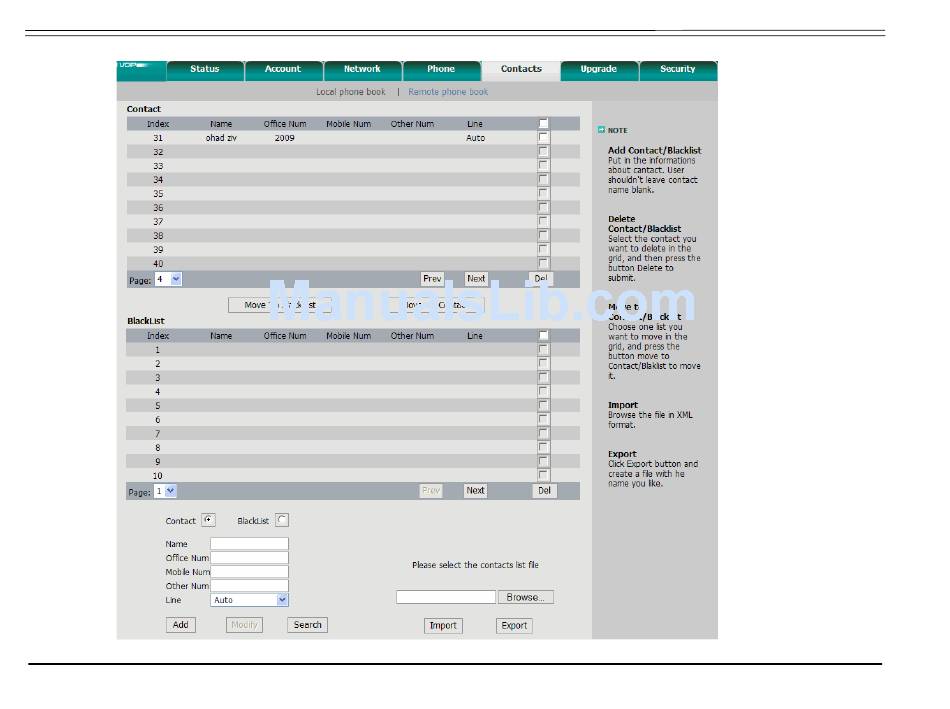
Task: Click the NOTE arrow icon
Action: point(601,130)
